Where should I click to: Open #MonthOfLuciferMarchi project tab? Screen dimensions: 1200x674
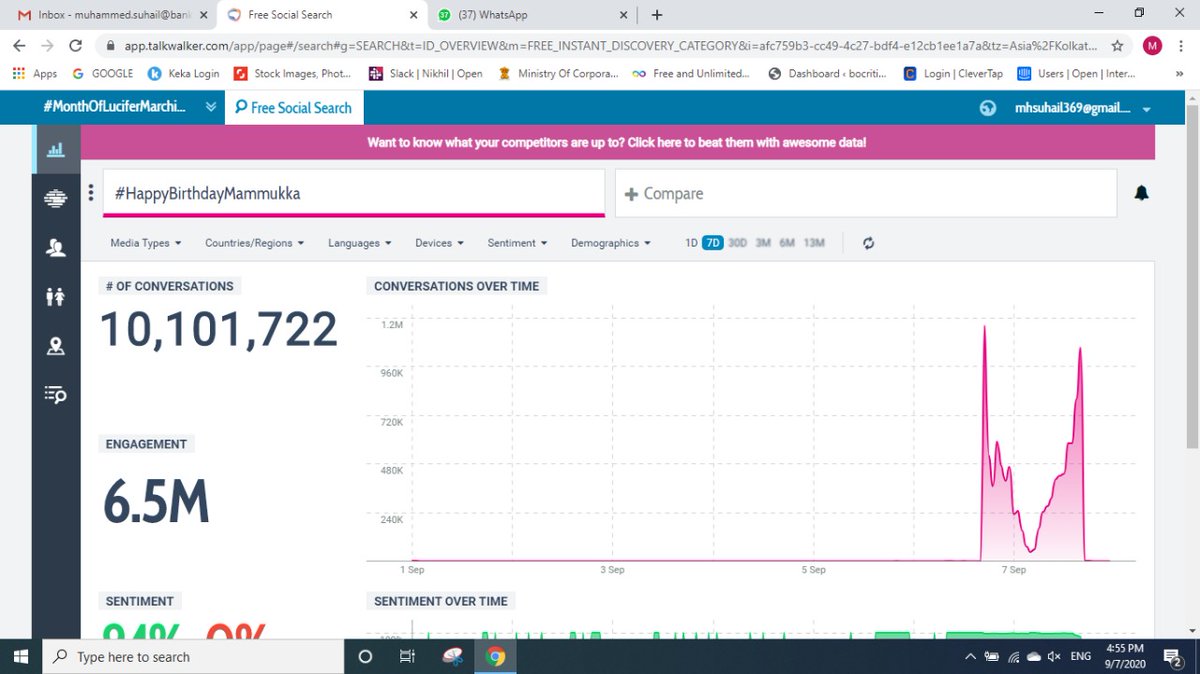pyautogui.click(x=114, y=108)
